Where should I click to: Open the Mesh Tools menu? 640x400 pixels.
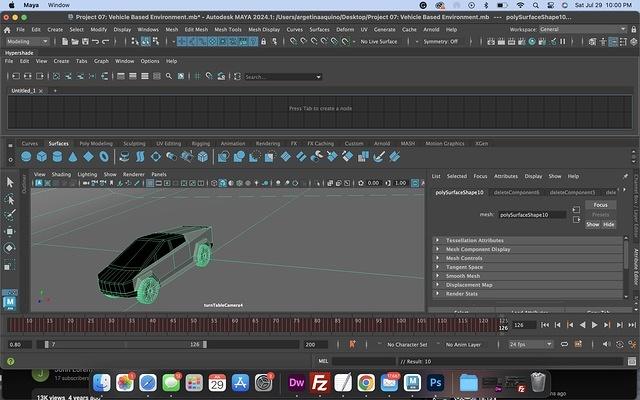pos(228,29)
